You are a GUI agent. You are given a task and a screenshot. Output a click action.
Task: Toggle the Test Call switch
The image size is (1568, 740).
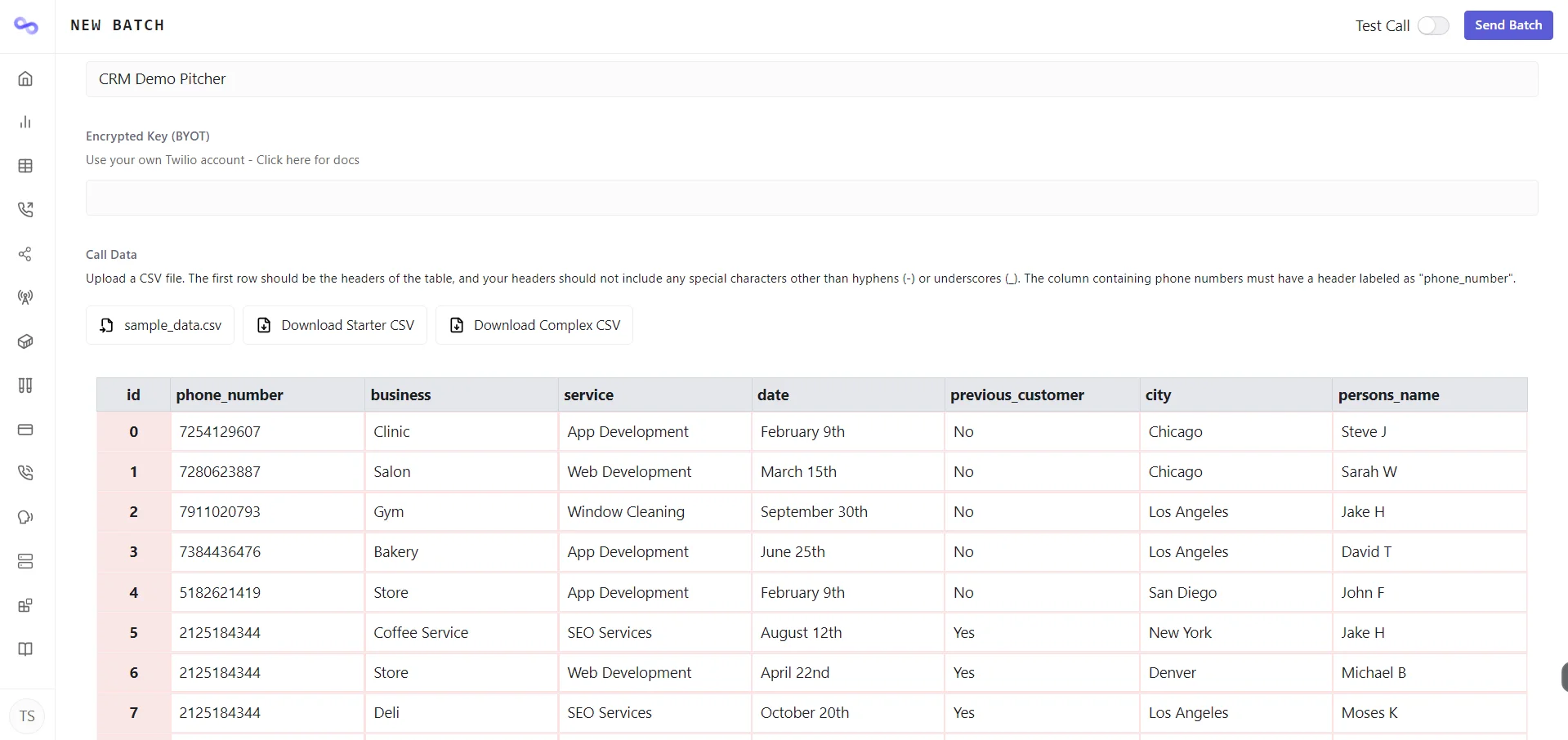1433,26
